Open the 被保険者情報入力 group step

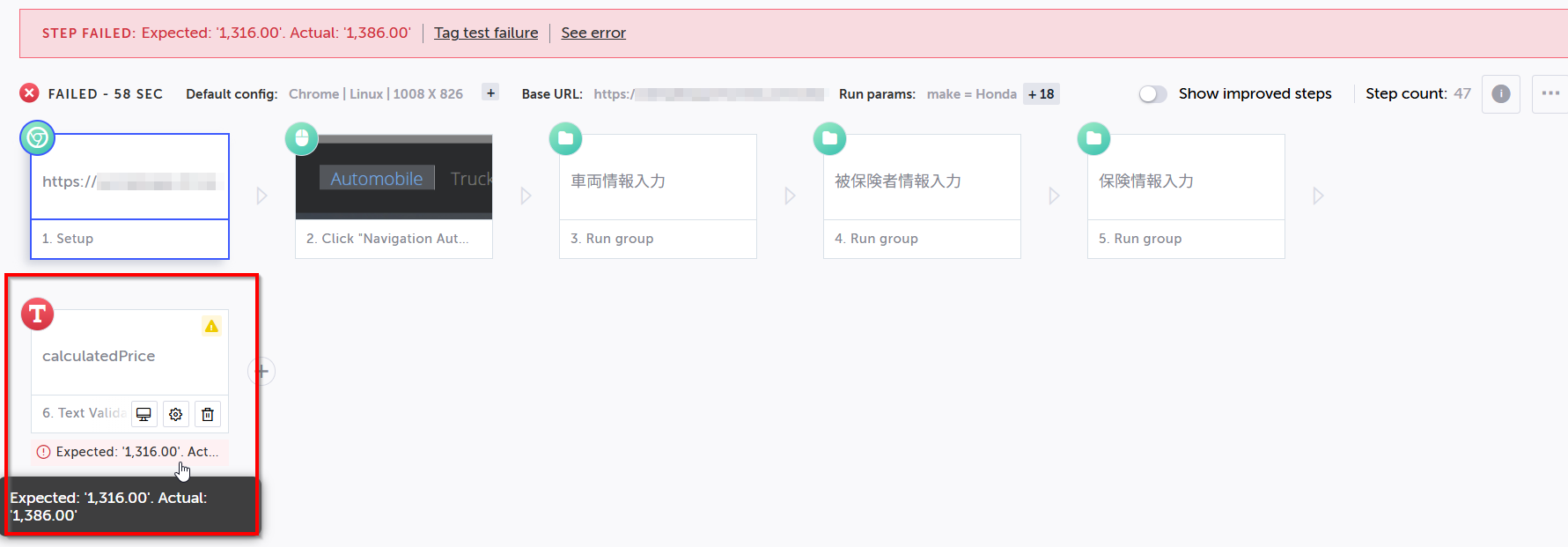pos(923,177)
